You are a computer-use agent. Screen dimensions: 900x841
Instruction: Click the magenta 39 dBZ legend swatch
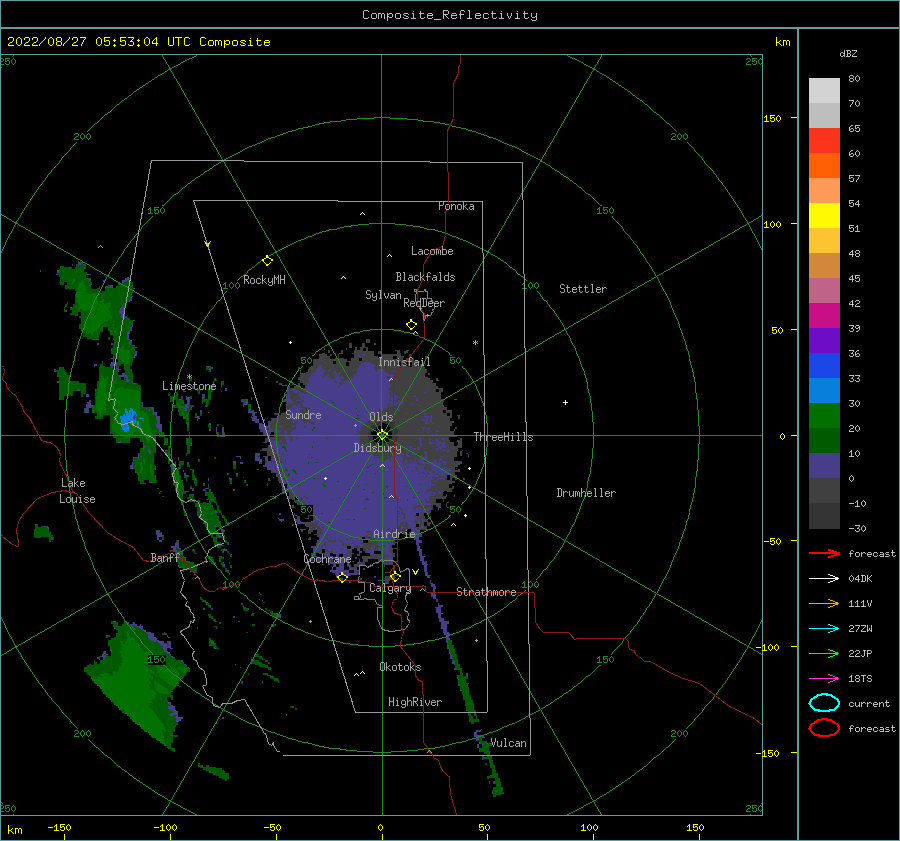[x=824, y=315]
